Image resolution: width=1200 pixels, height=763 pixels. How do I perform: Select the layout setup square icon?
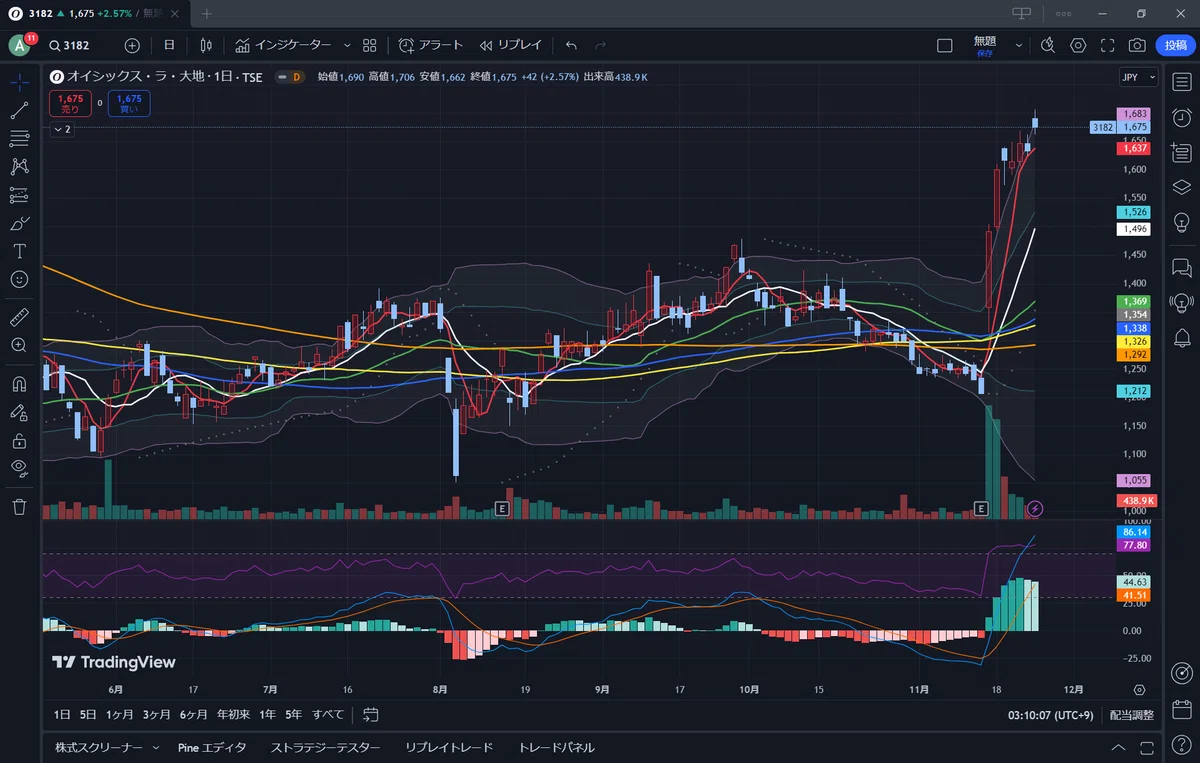[944, 45]
